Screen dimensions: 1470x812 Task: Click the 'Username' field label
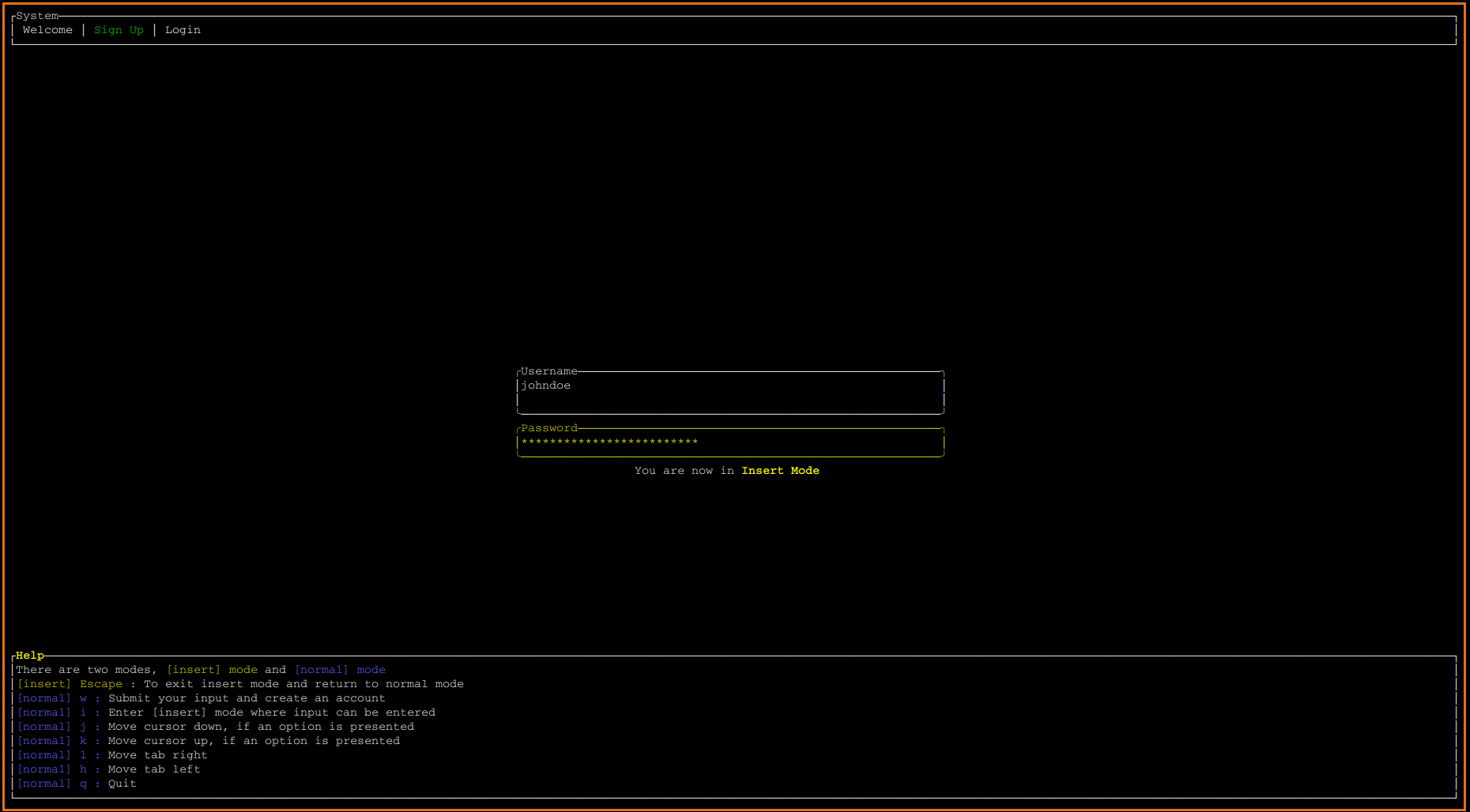(549, 371)
